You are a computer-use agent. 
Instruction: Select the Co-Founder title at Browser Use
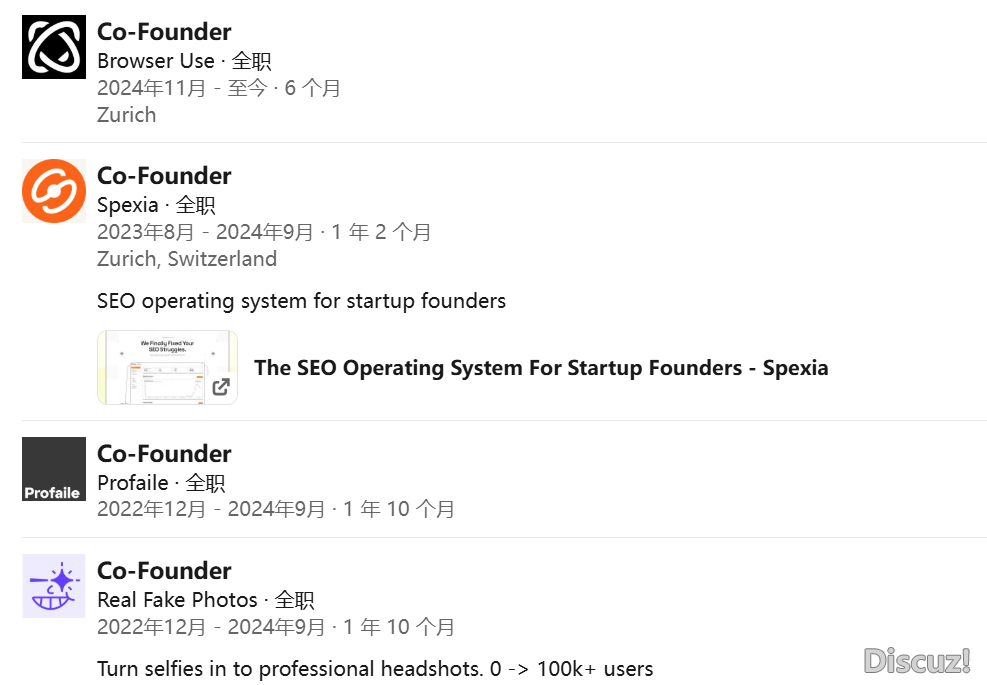coord(164,31)
